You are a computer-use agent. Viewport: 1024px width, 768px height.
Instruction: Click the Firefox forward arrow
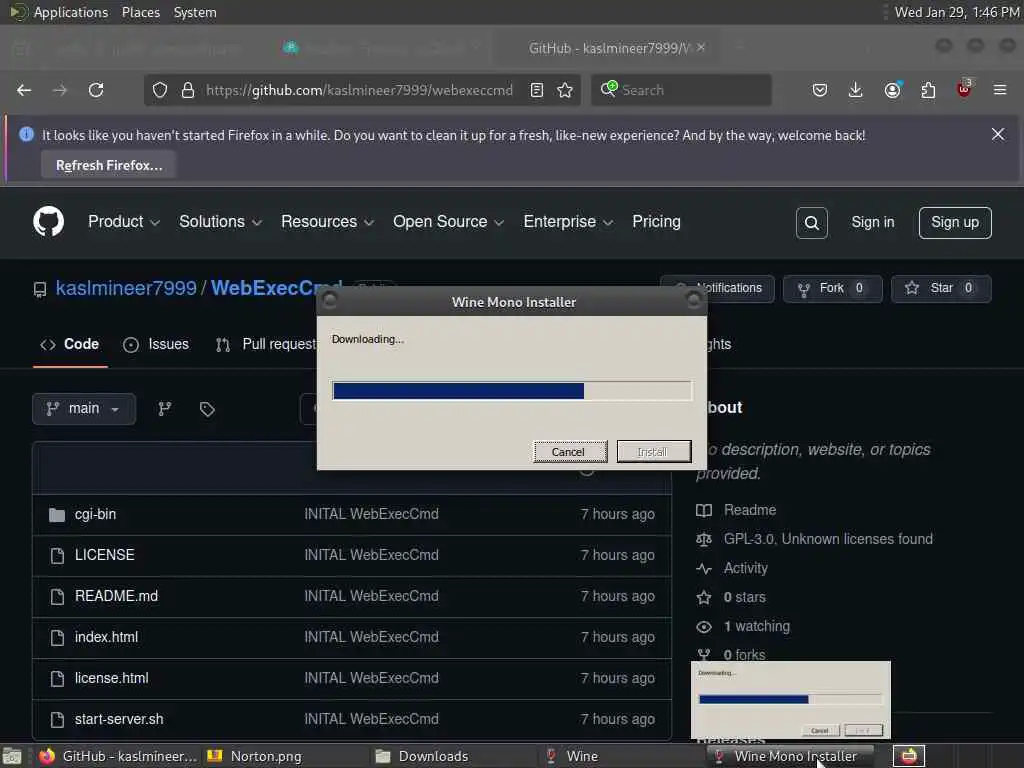[60, 90]
